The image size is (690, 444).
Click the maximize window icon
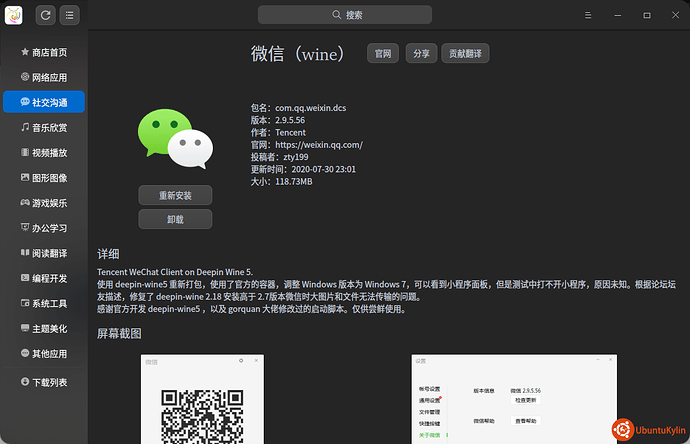647,15
